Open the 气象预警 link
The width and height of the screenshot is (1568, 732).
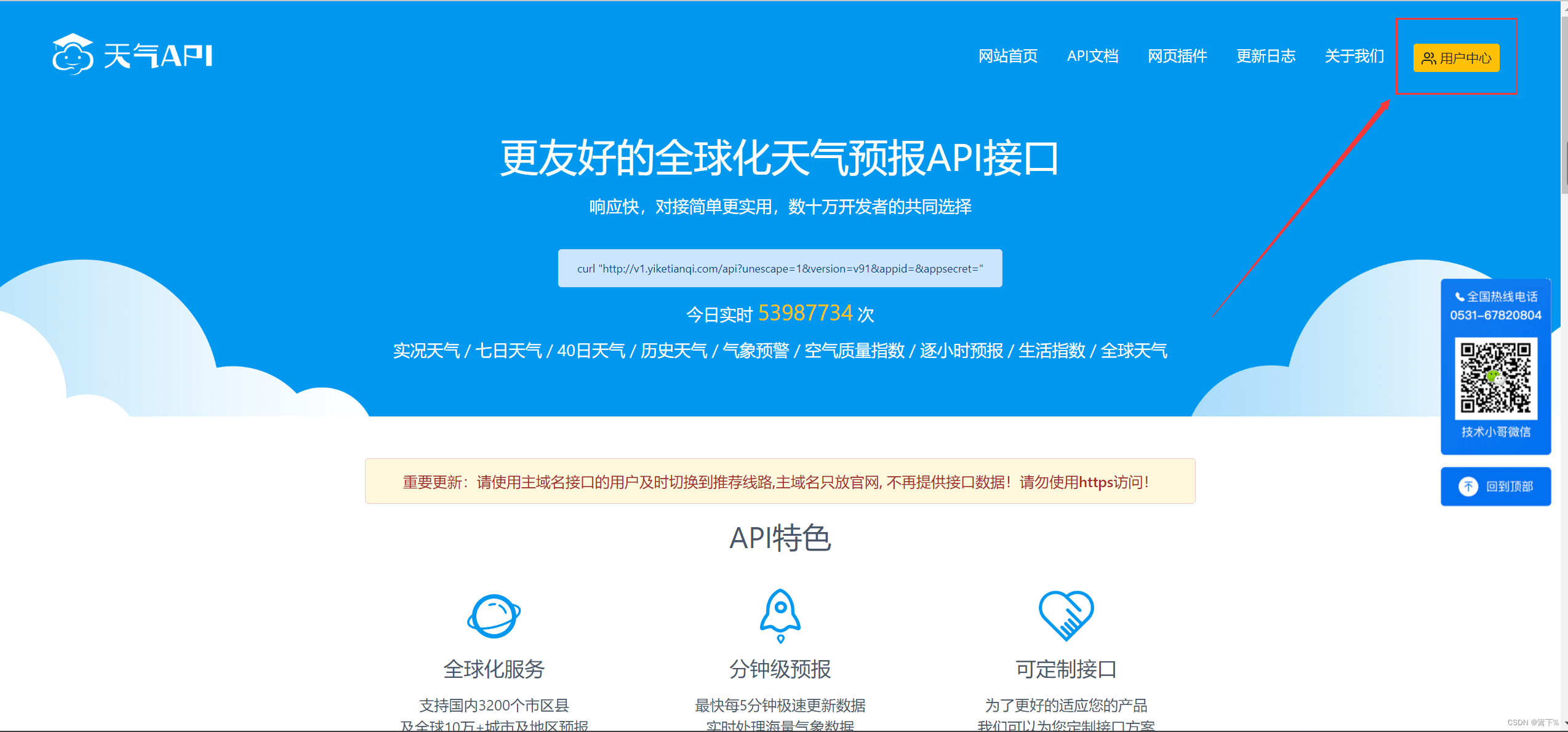click(x=756, y=351)
